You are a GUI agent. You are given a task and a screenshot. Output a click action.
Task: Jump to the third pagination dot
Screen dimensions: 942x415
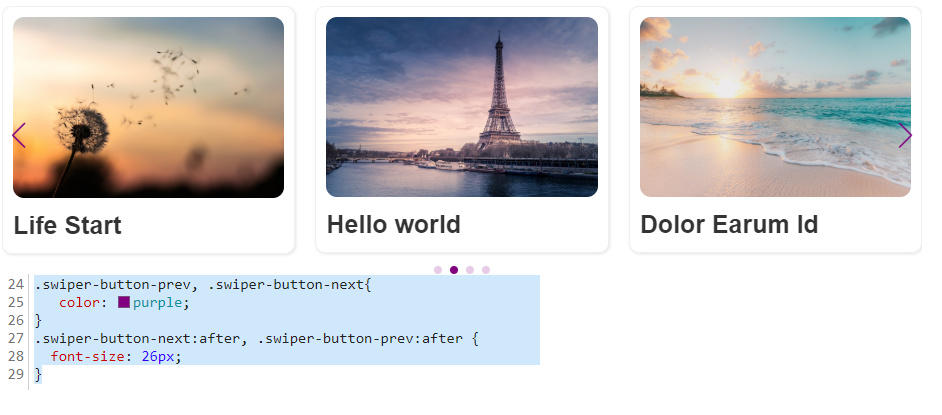tap(470, 270)
